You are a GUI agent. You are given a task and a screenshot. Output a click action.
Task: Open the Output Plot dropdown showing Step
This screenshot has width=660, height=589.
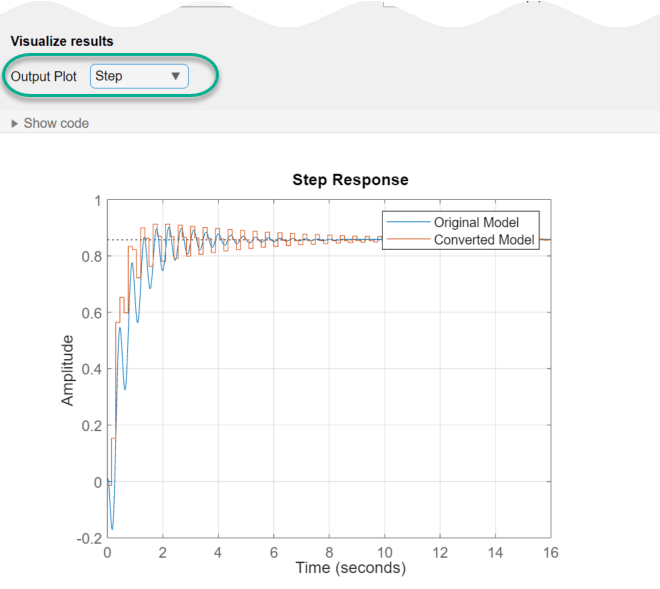click(x=138, y=76)
